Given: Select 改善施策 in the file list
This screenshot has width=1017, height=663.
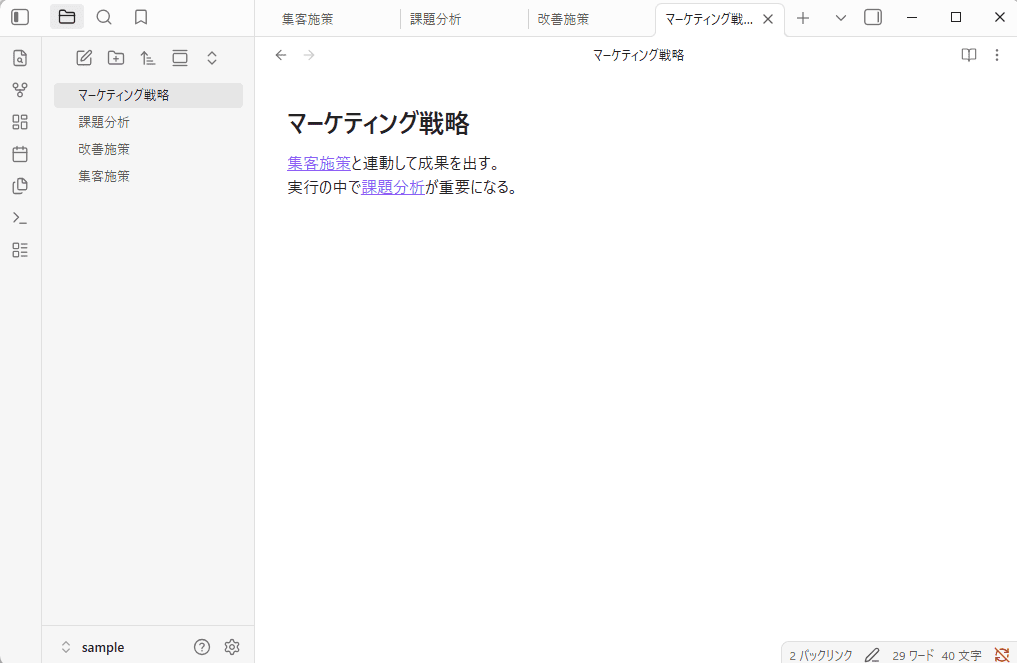Looking at the screenshot, I should click(104, 149).
